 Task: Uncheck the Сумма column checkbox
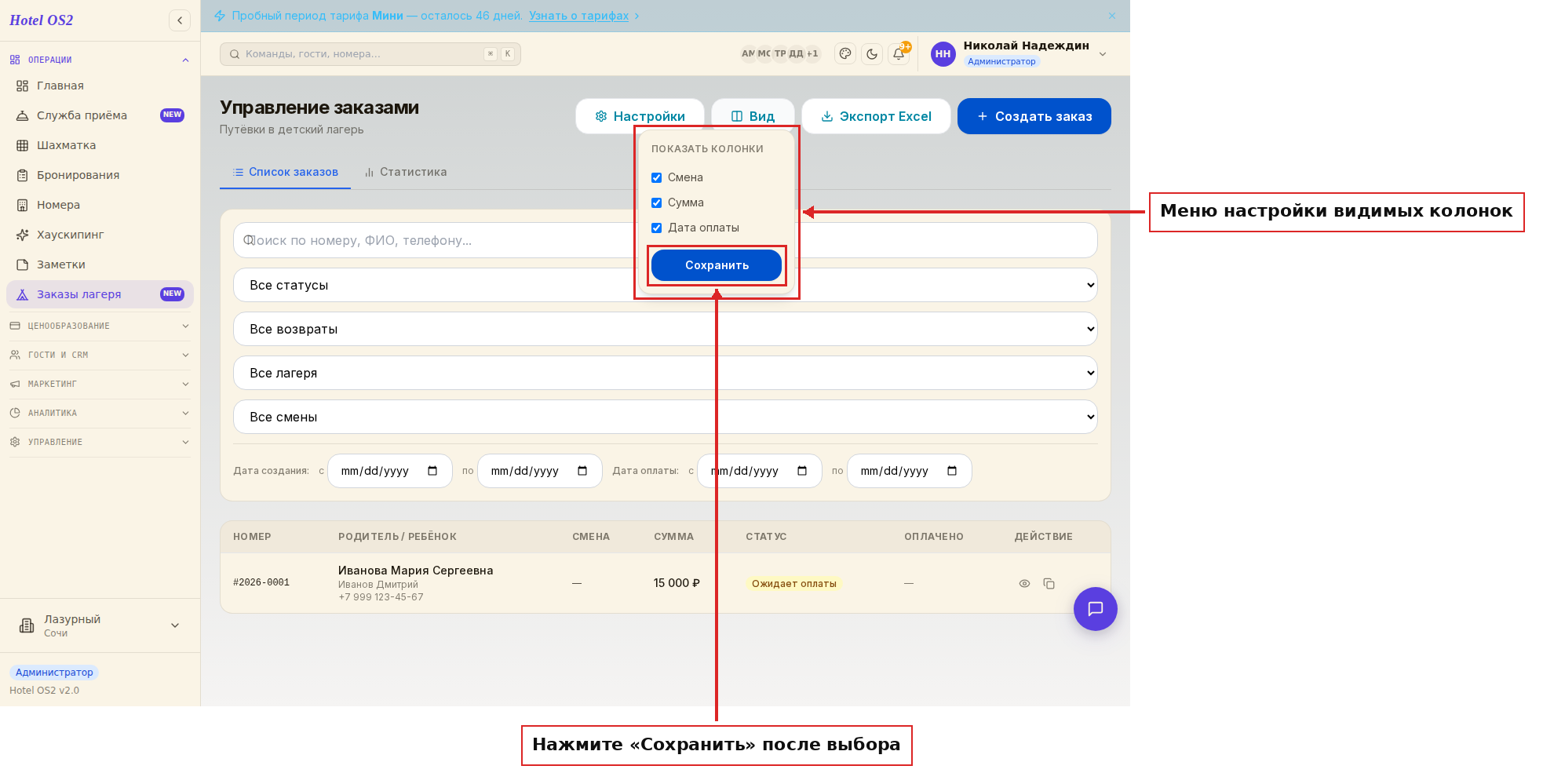click(657, 202)
